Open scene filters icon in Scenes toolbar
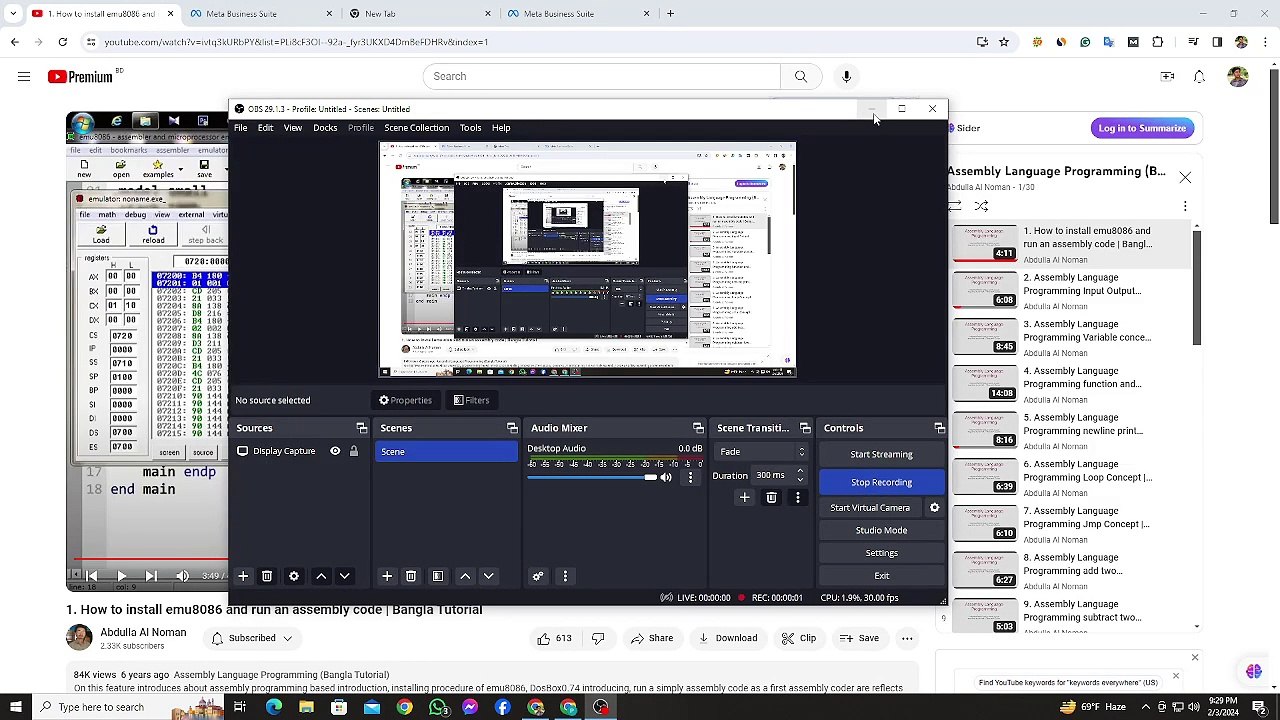Viewport: 1280px width, 720px height. tap(437, 576)
